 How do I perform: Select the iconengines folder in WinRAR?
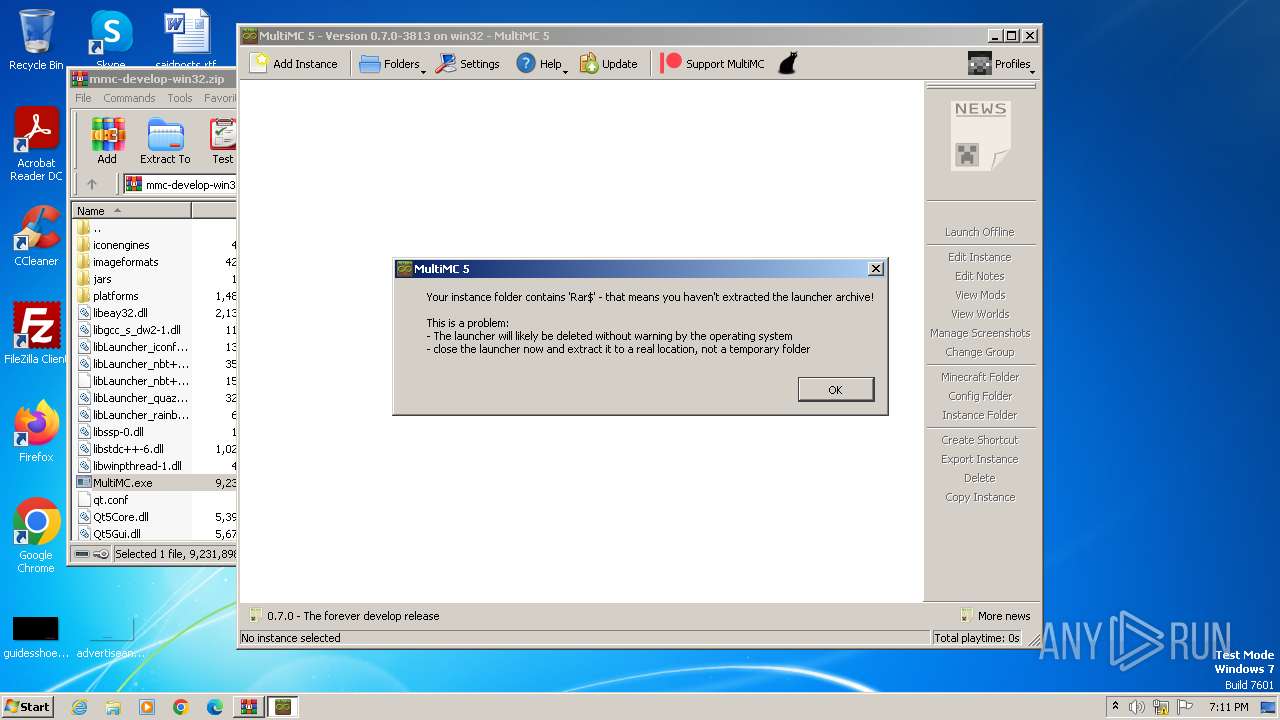121,245
